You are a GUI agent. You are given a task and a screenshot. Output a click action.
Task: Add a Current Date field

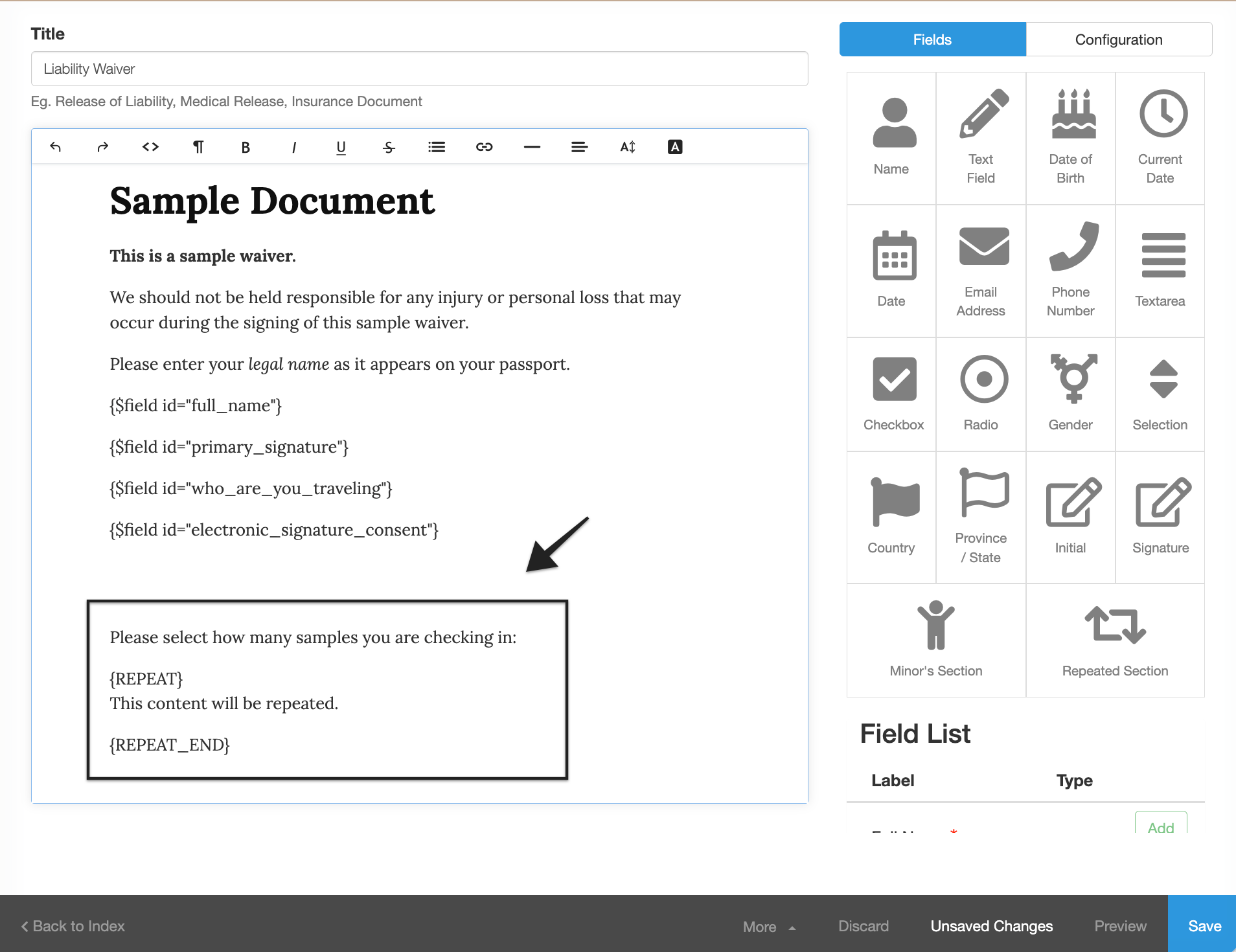(1160, 138)
